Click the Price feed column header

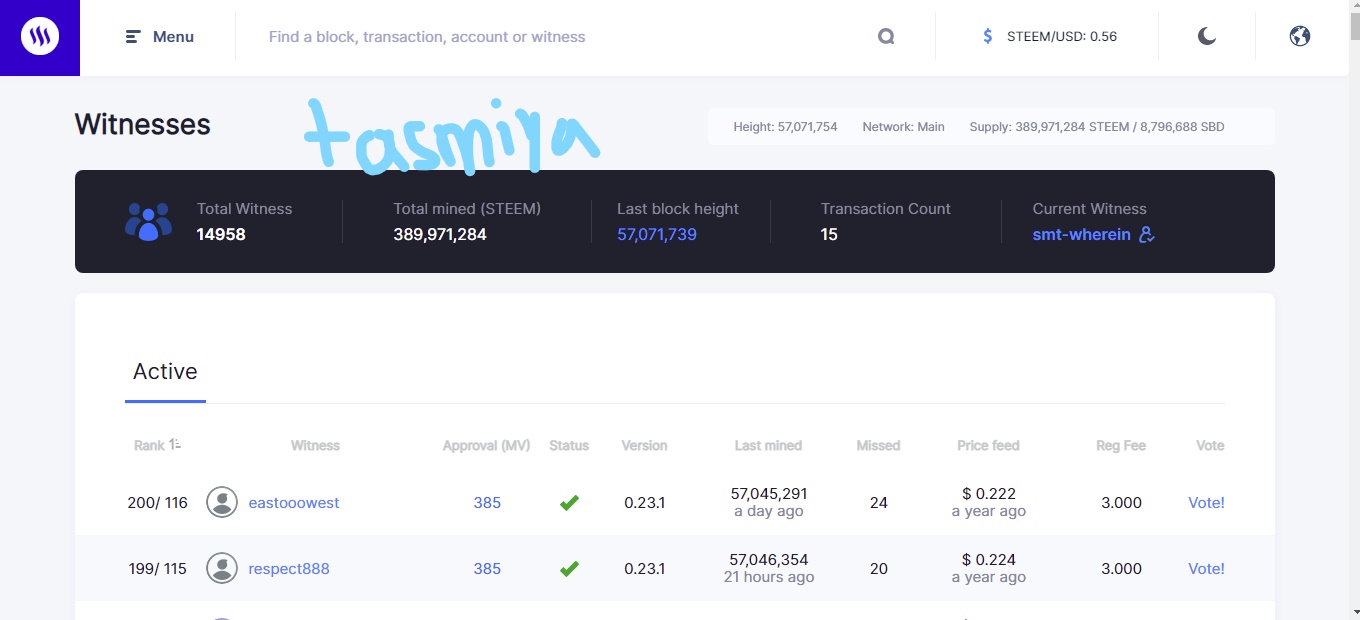988,446
